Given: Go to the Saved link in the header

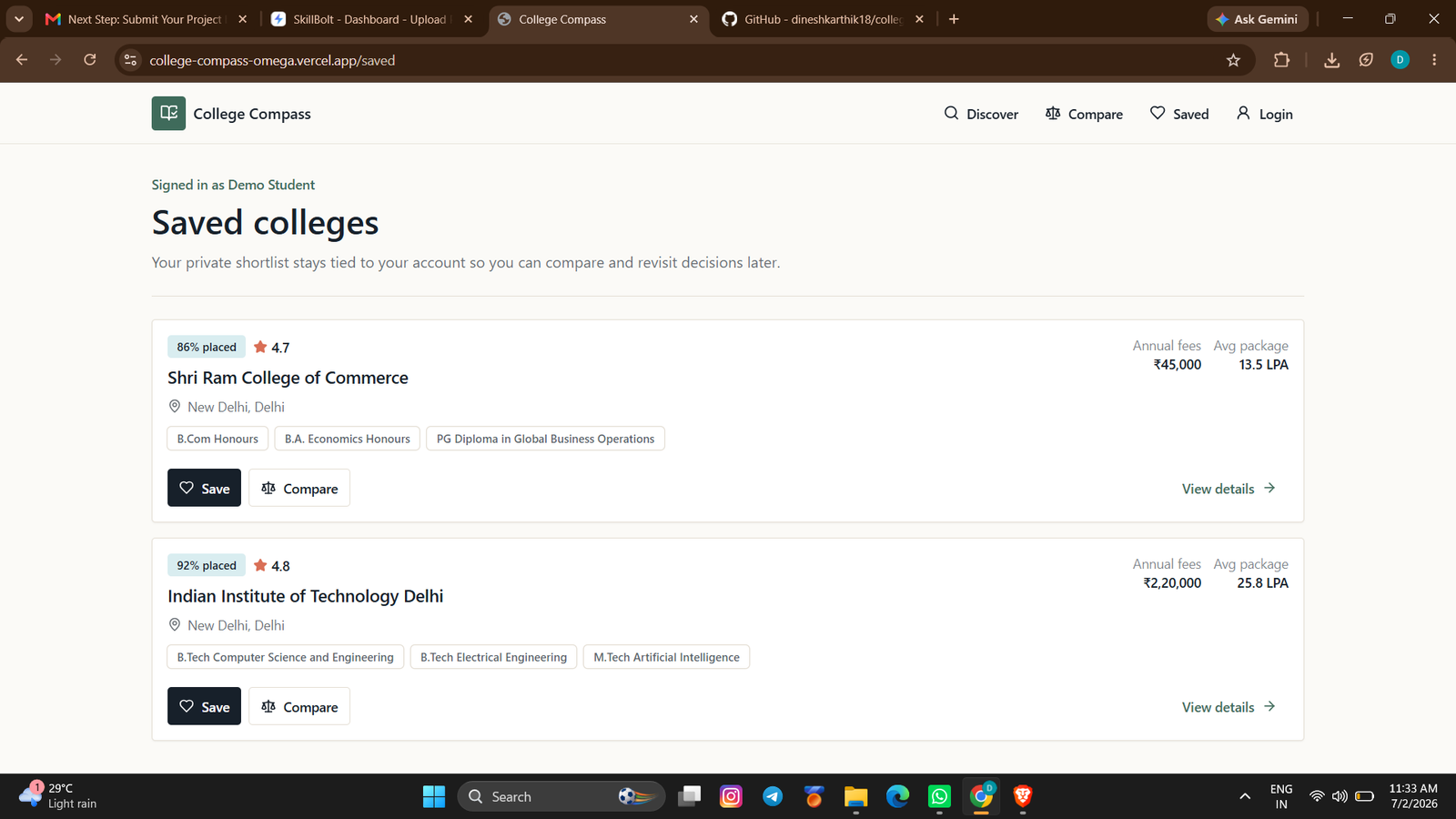Looking at the screenshot, I should click(x=1179, y=114).
